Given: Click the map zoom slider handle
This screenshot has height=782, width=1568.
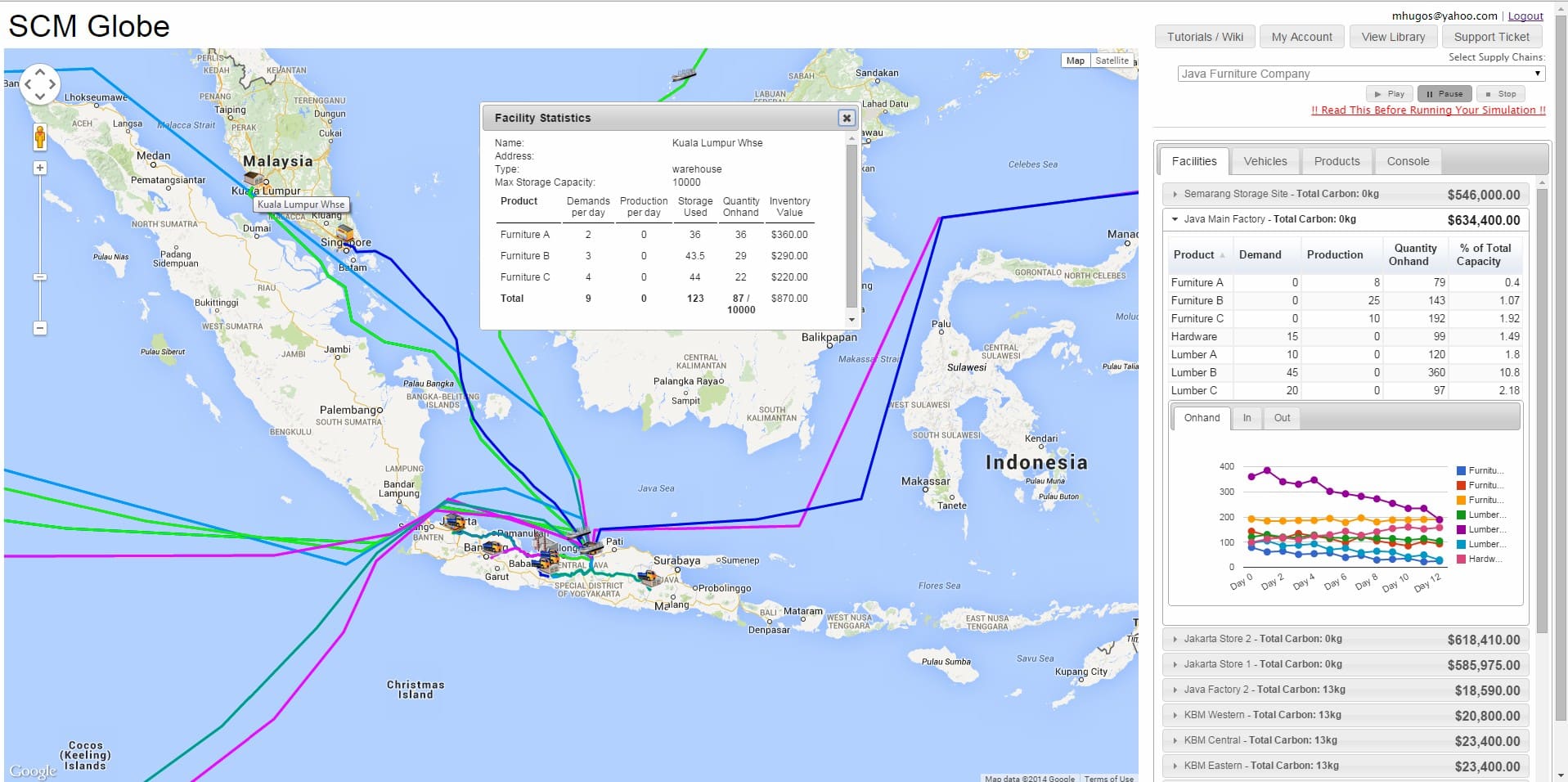Looking at the screenshot, I should [39, 276].
